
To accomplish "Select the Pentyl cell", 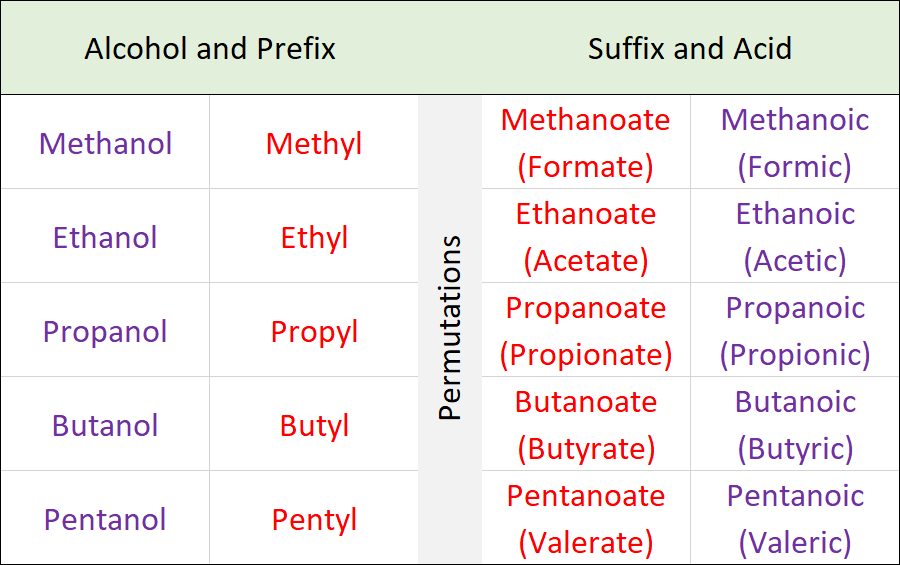I will click(314, 518).
